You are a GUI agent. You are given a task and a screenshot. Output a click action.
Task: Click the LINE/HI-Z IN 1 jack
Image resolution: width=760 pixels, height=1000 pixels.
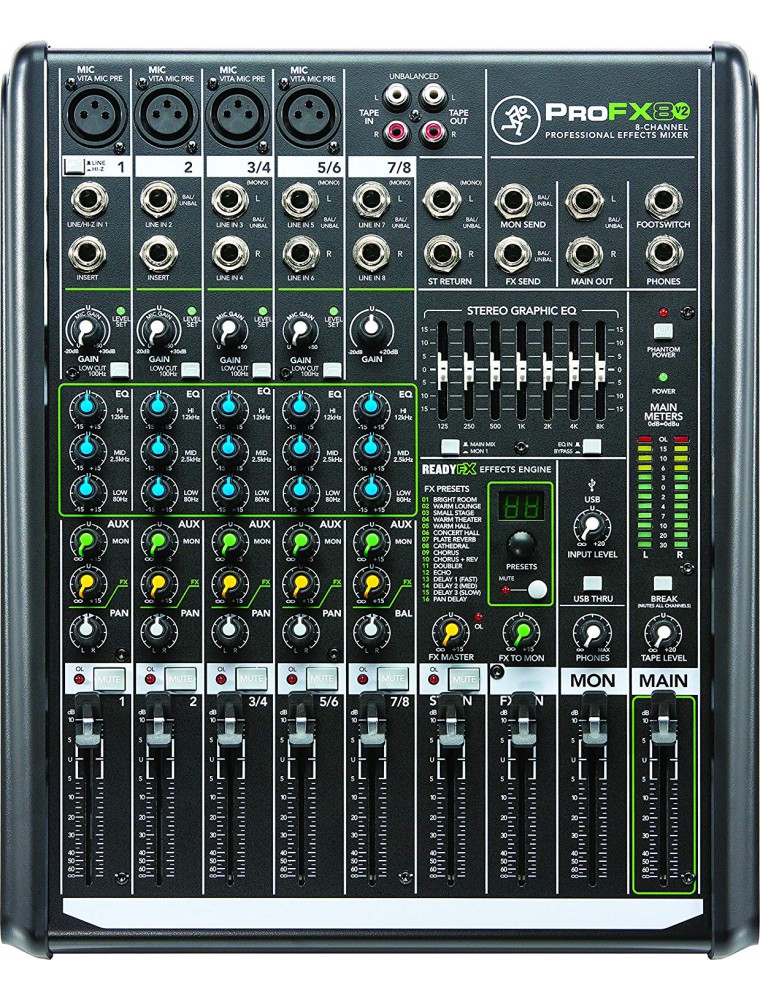[x=89, y=200]
